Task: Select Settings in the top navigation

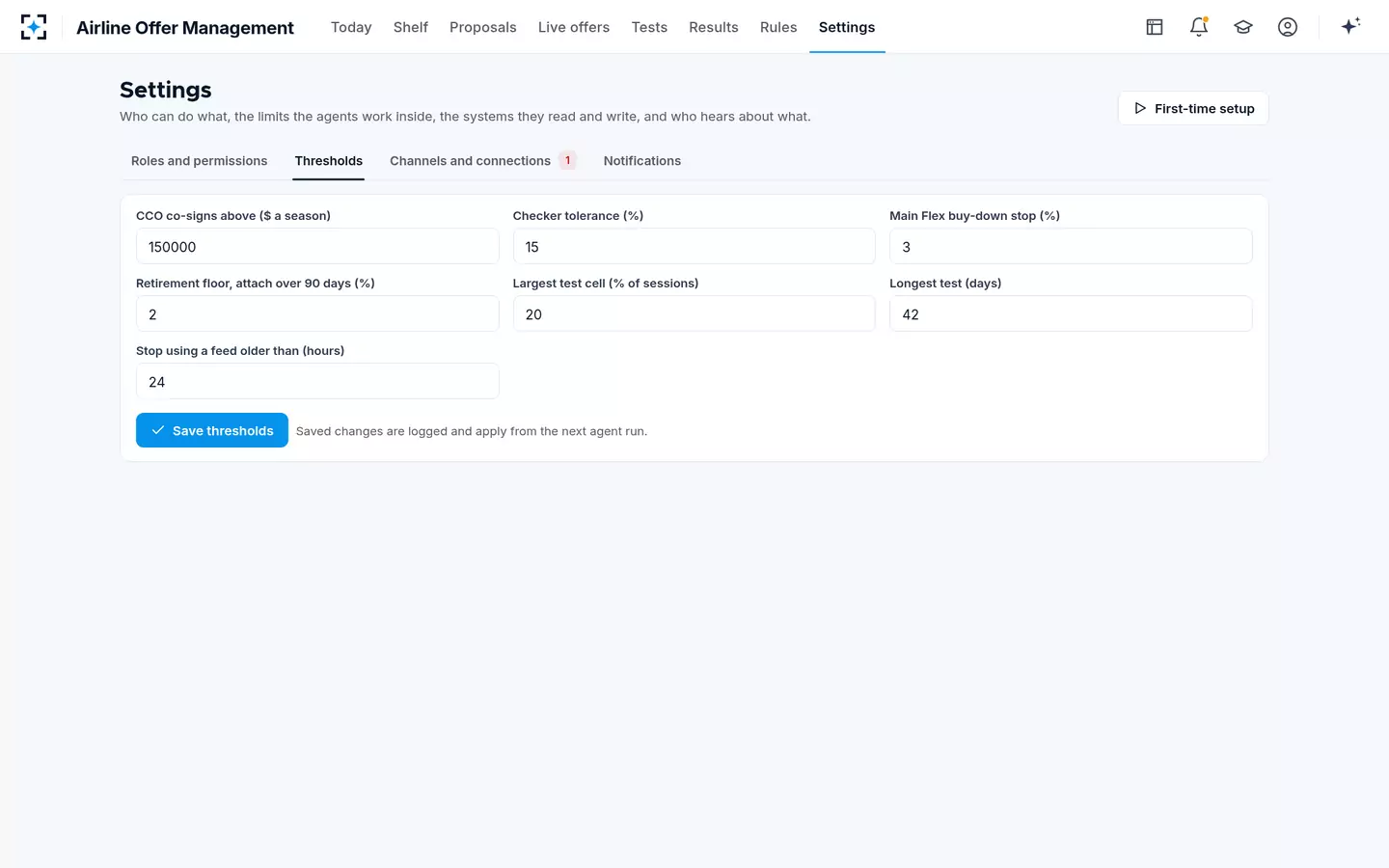Action: pyautogui.click(x=847, y=27)
